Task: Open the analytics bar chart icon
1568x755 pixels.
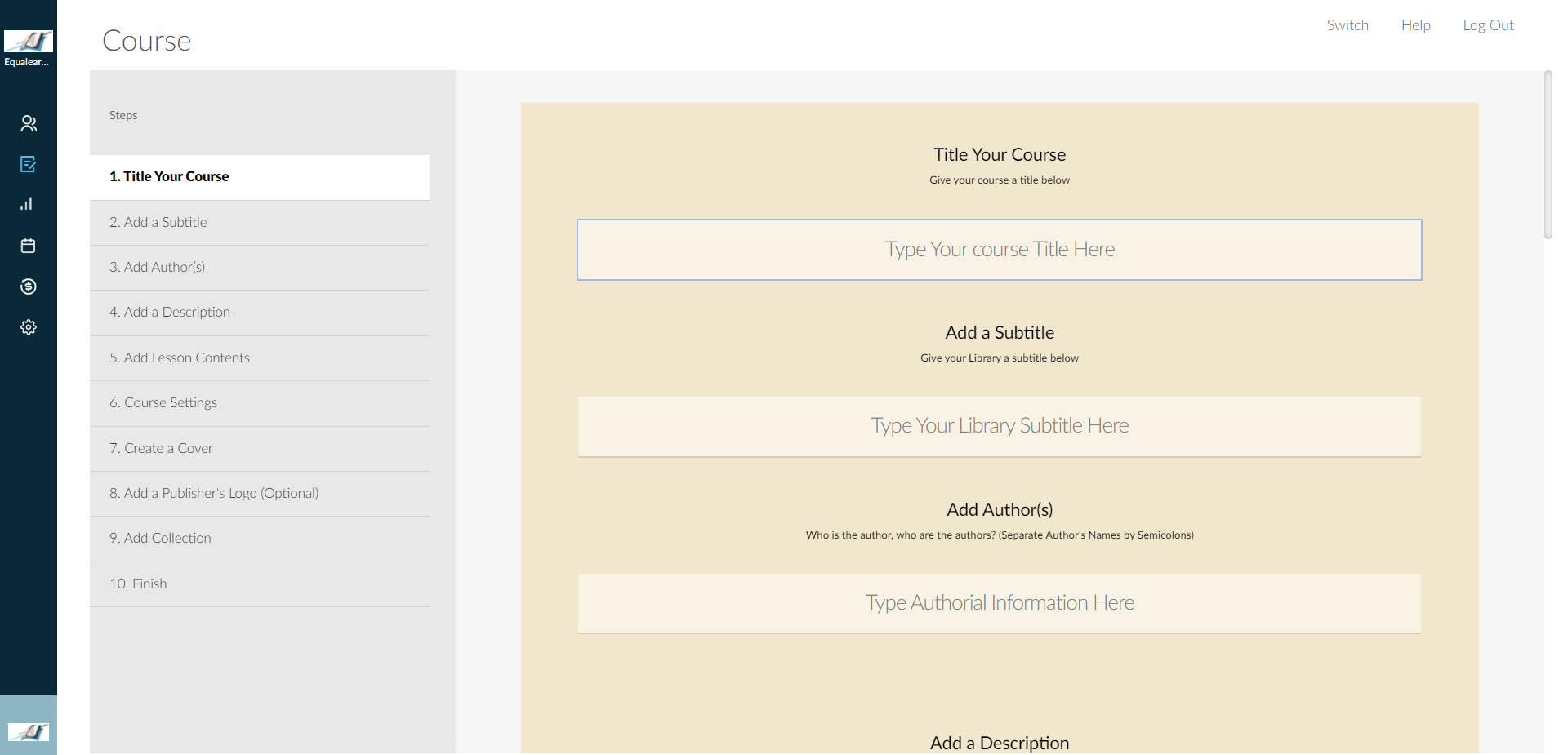Action: tap(27, 204)
